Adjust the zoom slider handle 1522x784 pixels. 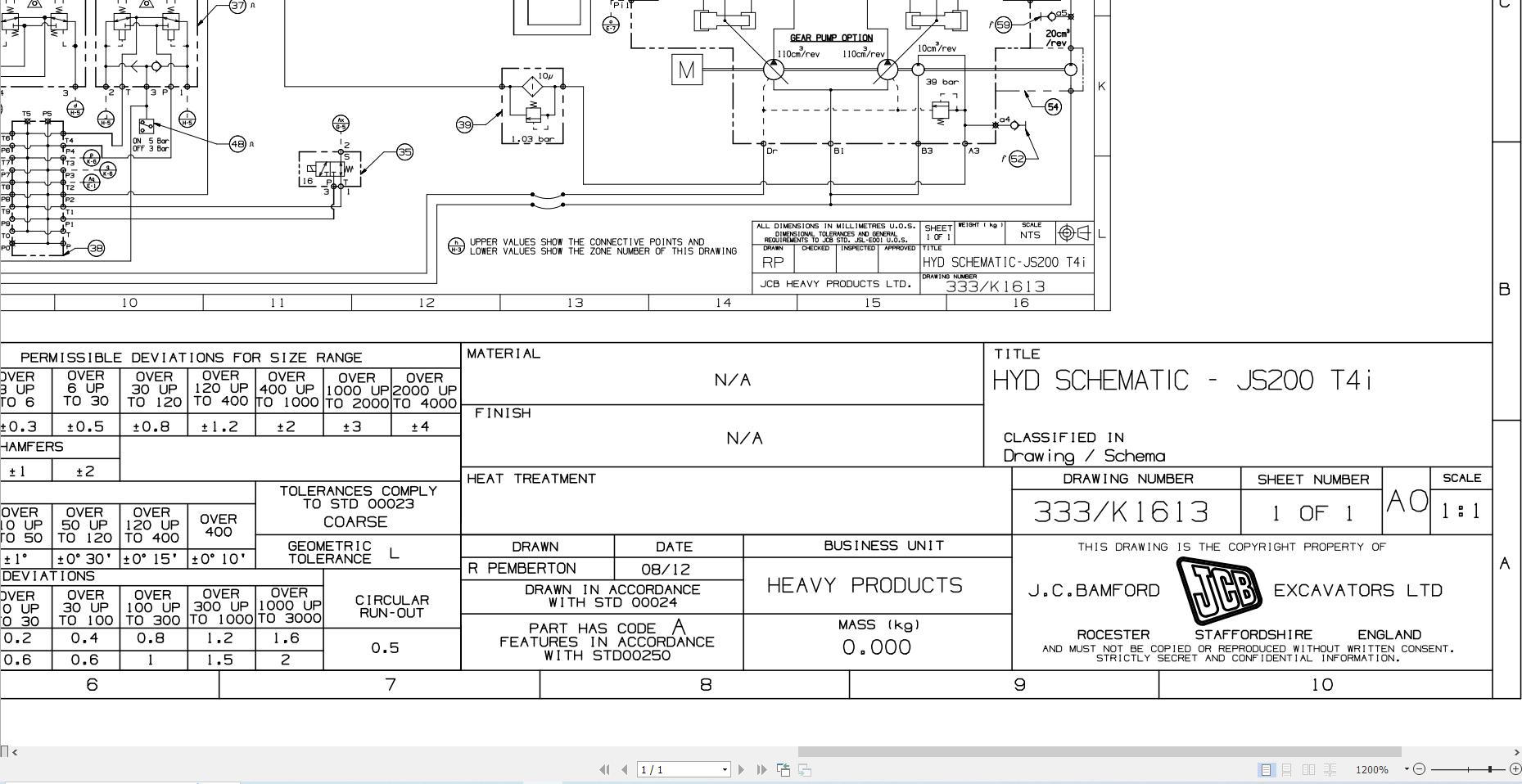click(x=1490, y=769)
